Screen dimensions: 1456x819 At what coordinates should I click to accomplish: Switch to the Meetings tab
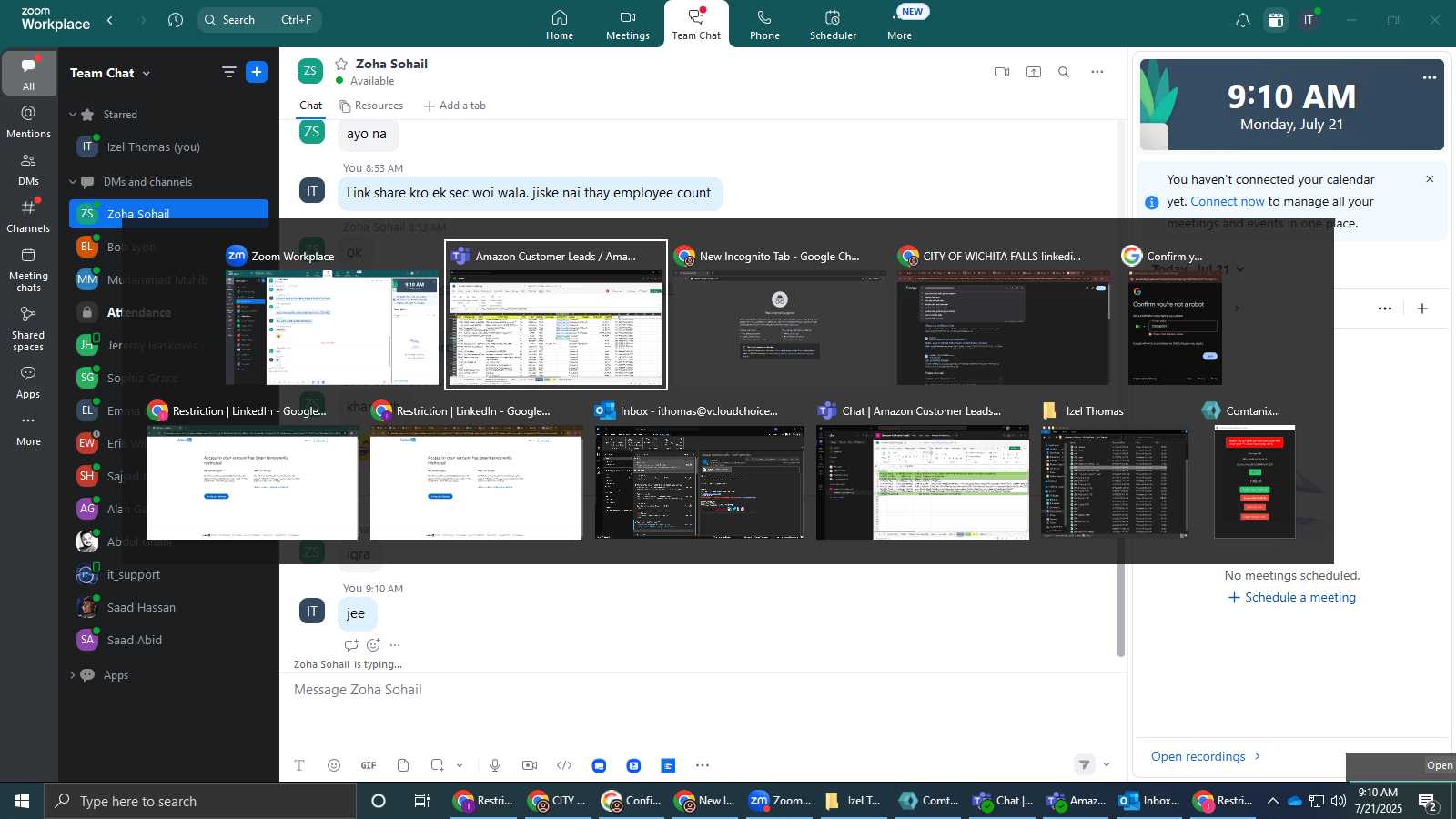628,25
